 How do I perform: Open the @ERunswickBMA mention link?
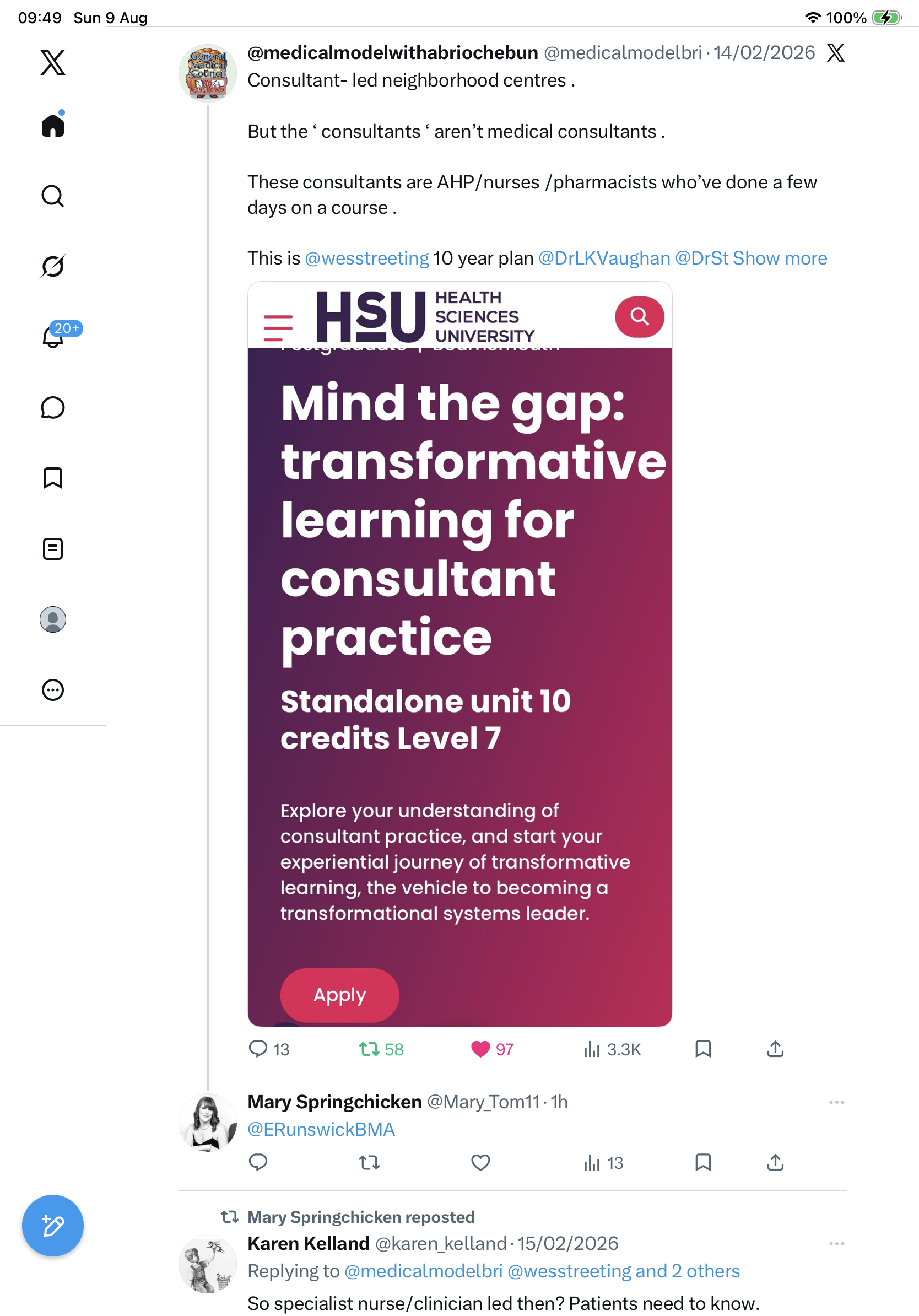click(x=321, y=1130)
